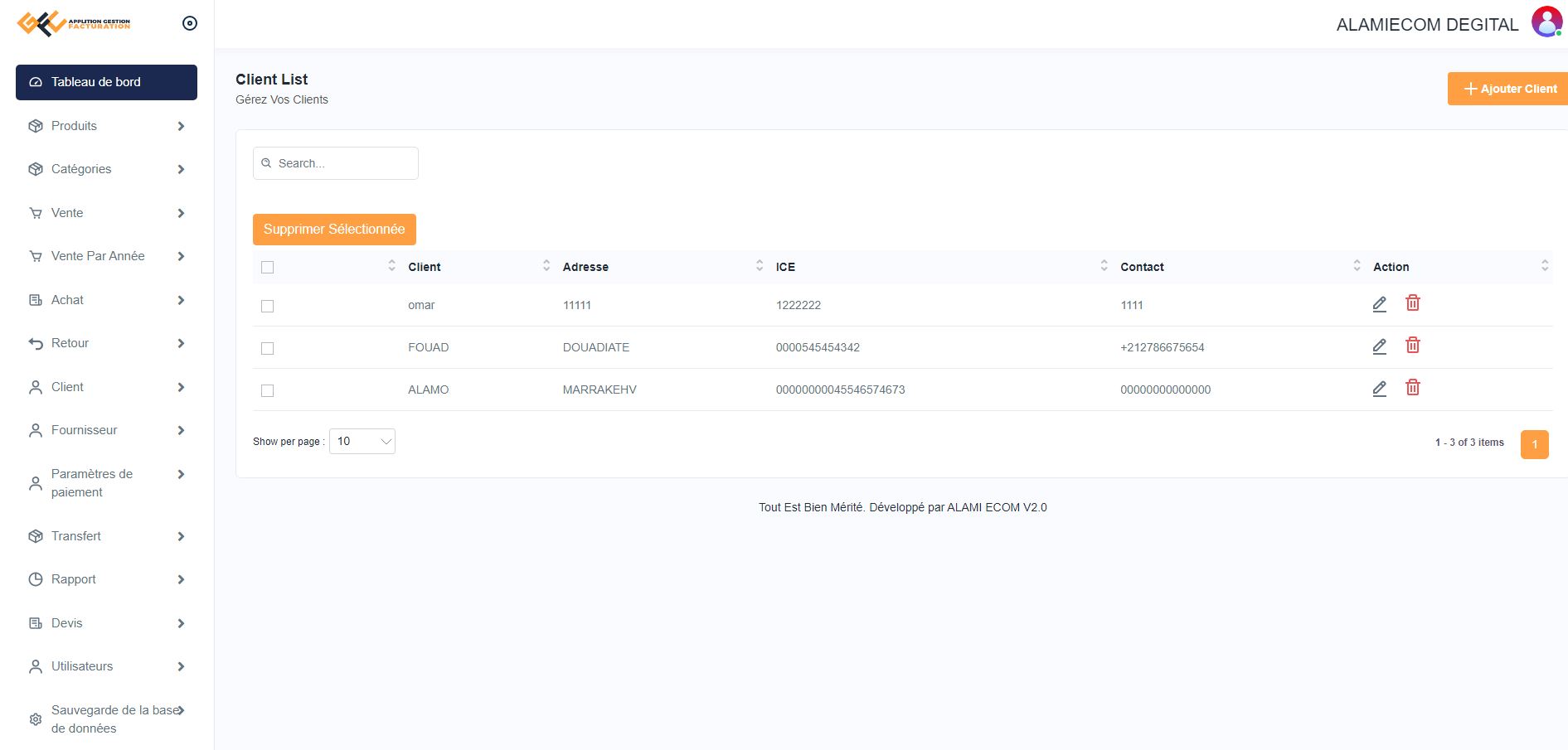This screenshot has width=1568, height=750.
Task: Click the Ajouter Client button
Action: [1508, 89]
